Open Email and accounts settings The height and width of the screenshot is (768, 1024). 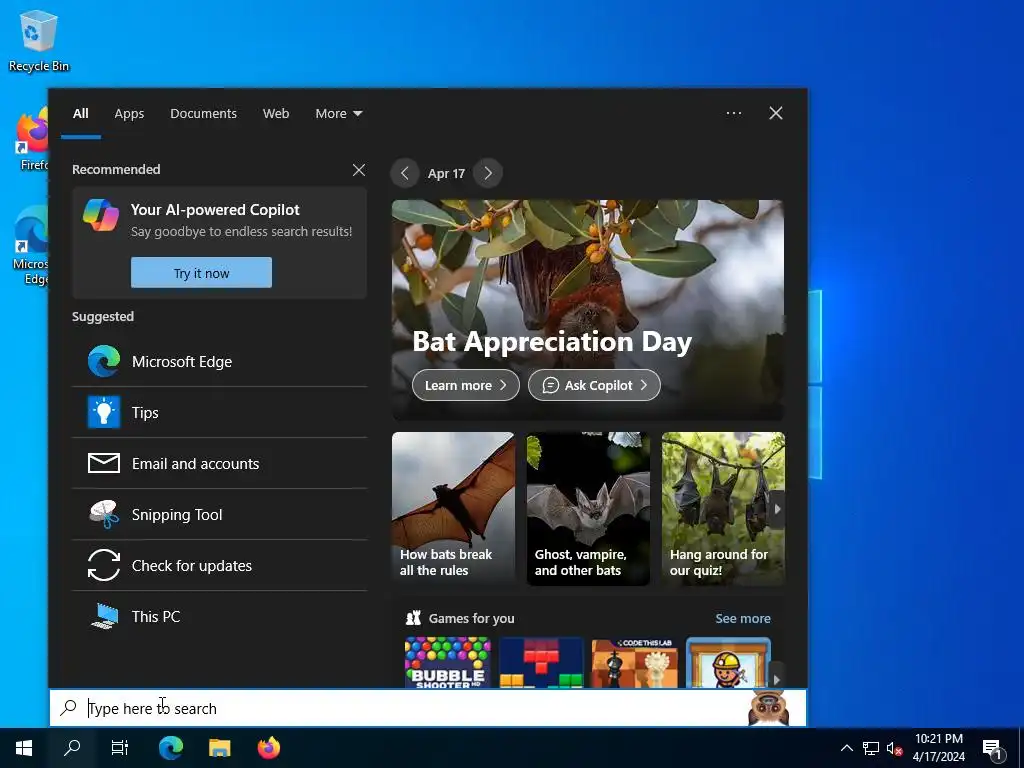pos(219,464)
